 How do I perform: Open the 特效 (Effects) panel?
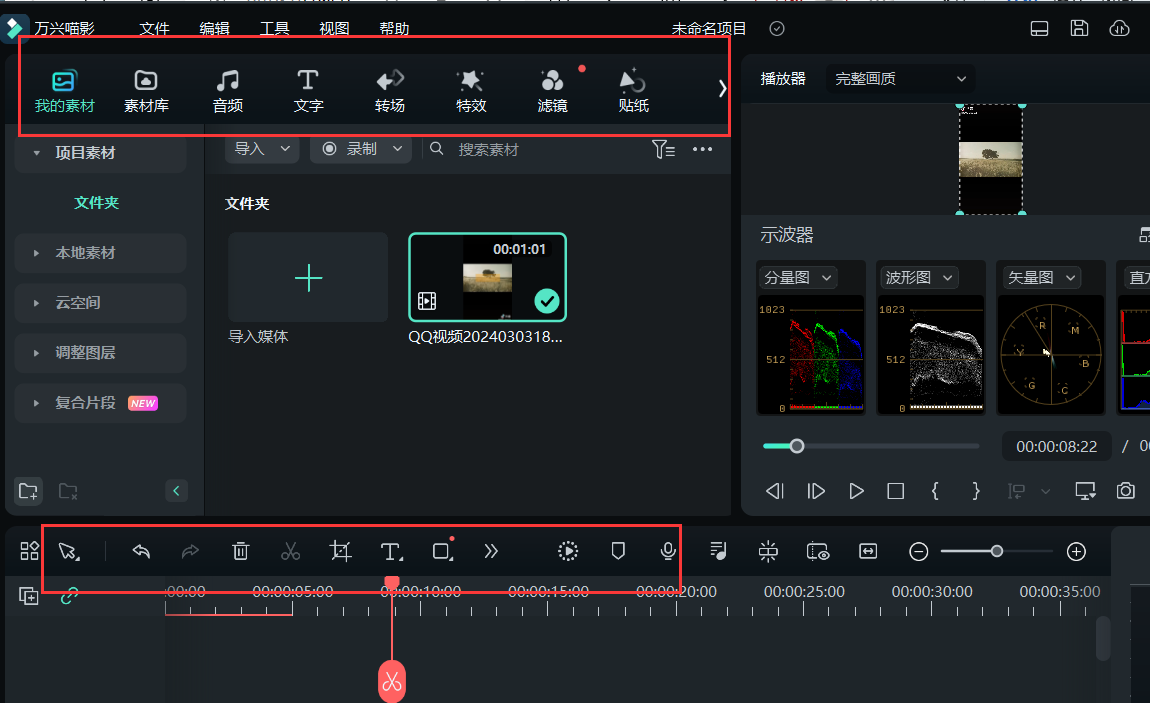pyautogui.click(x=471, y=90)
